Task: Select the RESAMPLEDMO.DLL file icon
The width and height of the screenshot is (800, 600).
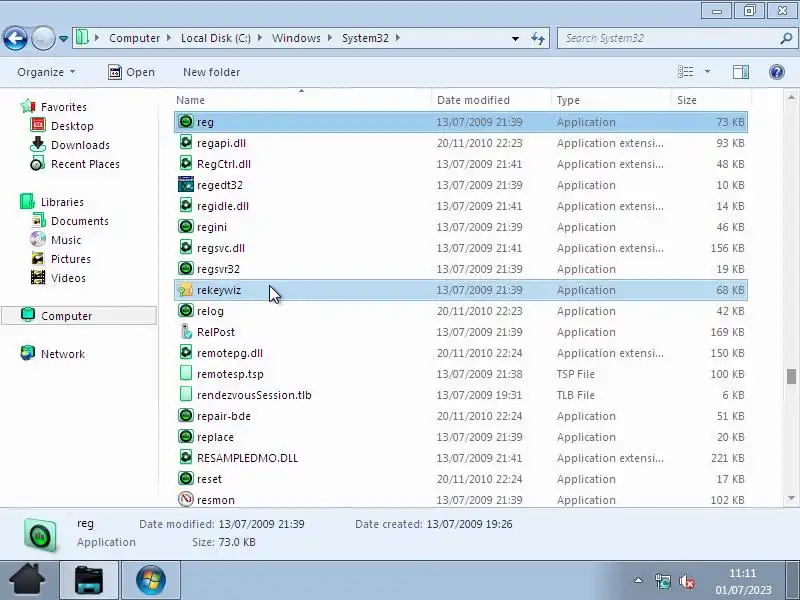Action: 186,458
